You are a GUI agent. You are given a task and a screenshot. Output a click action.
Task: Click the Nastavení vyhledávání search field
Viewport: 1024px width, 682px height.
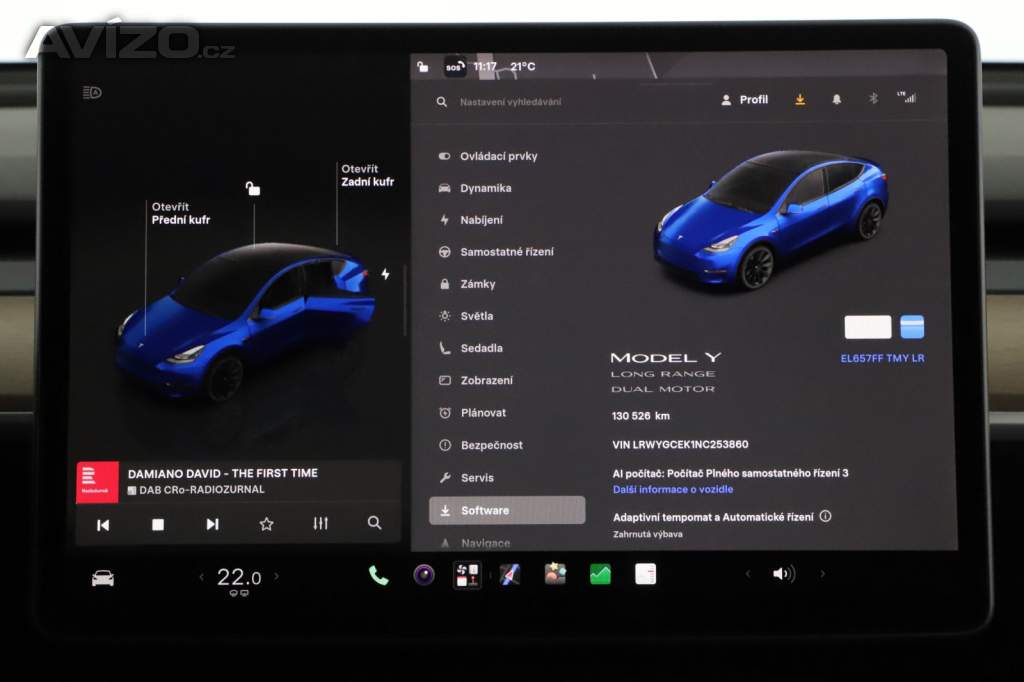[509, 102]
